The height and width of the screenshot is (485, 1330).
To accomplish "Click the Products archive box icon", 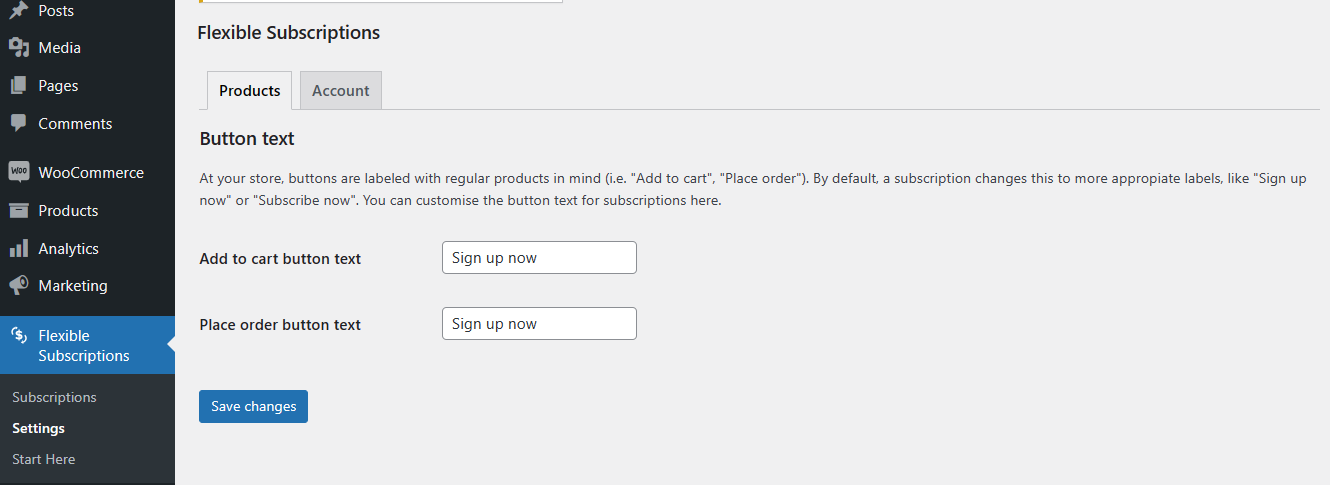I will pyautogui.click(x=18, y=211).
